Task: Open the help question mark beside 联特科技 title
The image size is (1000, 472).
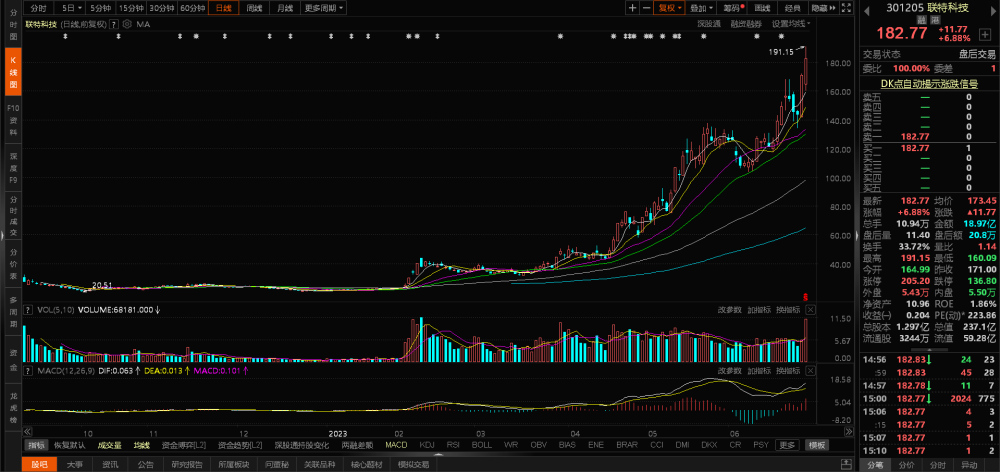Action: (x=114, y=24)
